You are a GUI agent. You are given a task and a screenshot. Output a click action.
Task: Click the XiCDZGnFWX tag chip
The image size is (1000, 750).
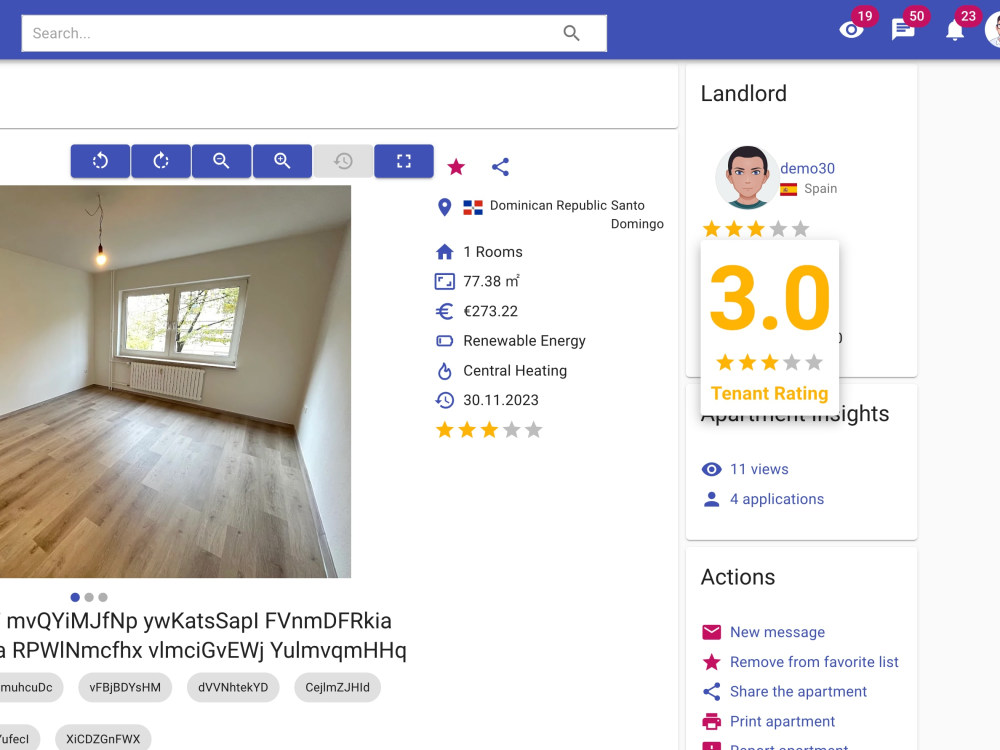coord(103,739)
